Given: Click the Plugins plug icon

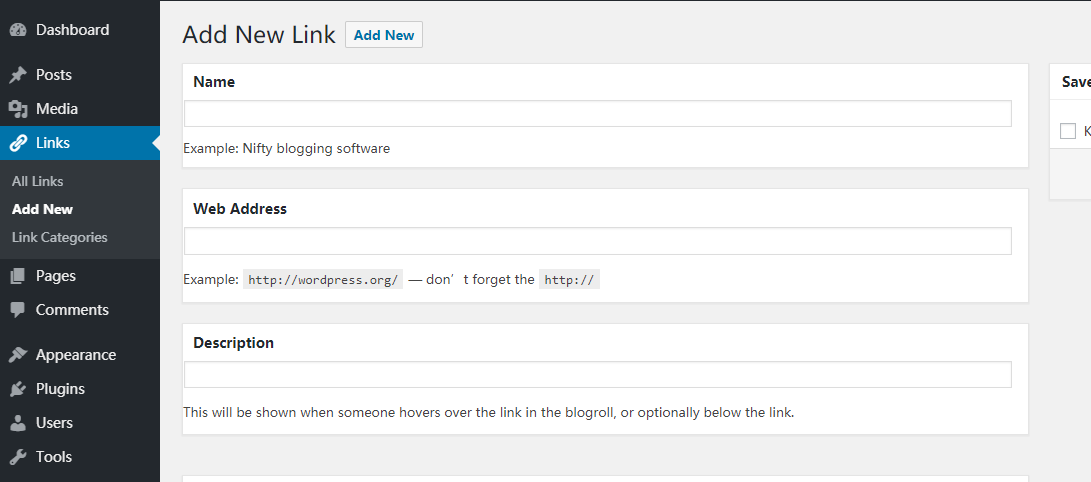Looking at the screenshot, I should [18, 389].
